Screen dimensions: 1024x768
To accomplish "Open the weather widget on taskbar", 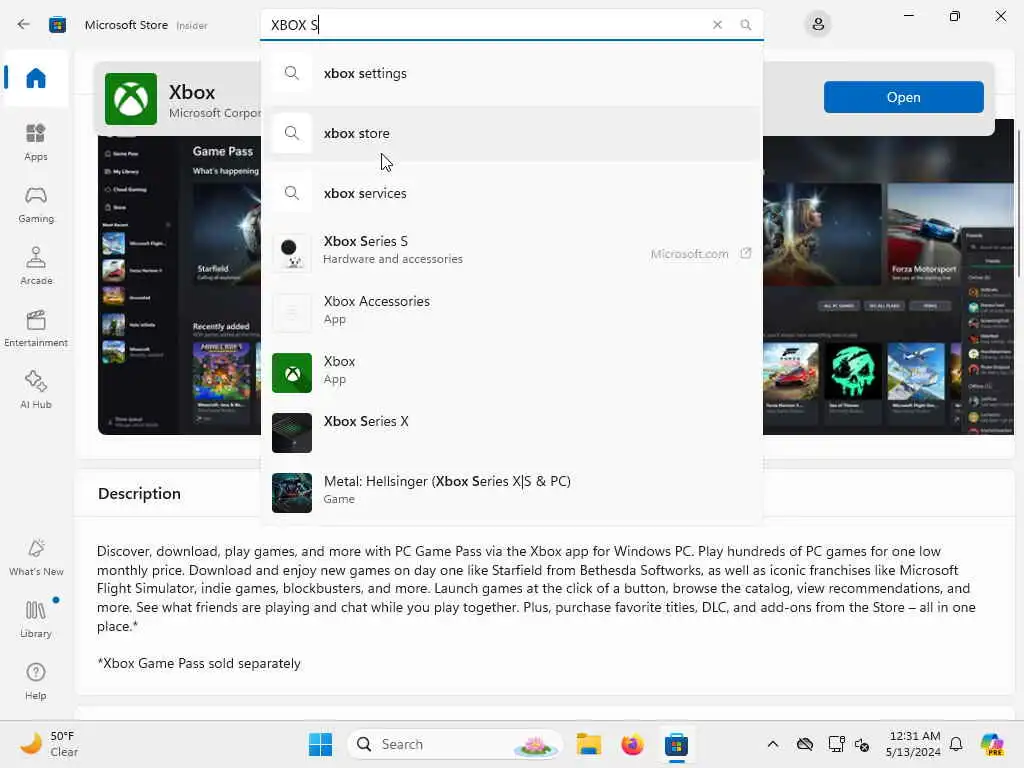I will point(49,744).
